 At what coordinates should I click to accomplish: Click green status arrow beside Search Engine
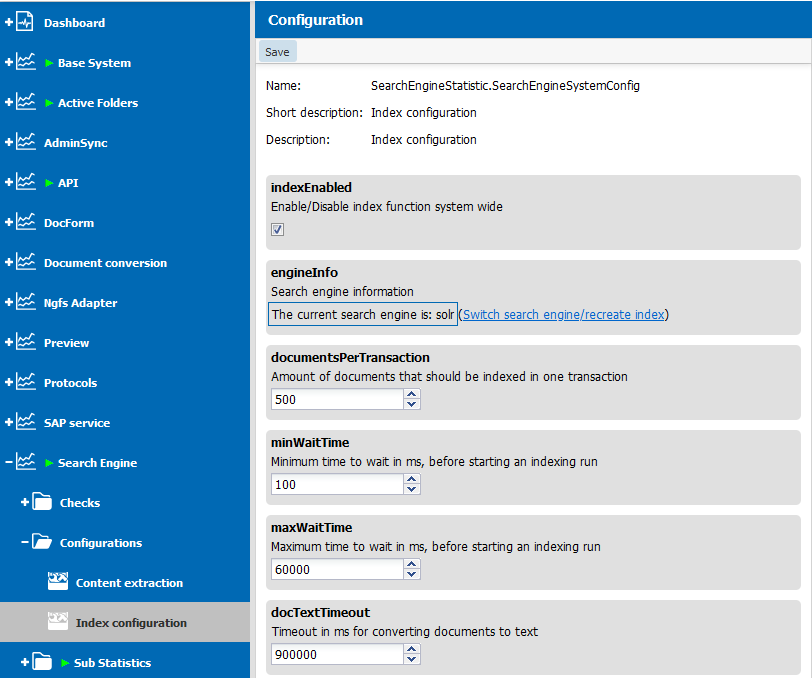(49, 463)
